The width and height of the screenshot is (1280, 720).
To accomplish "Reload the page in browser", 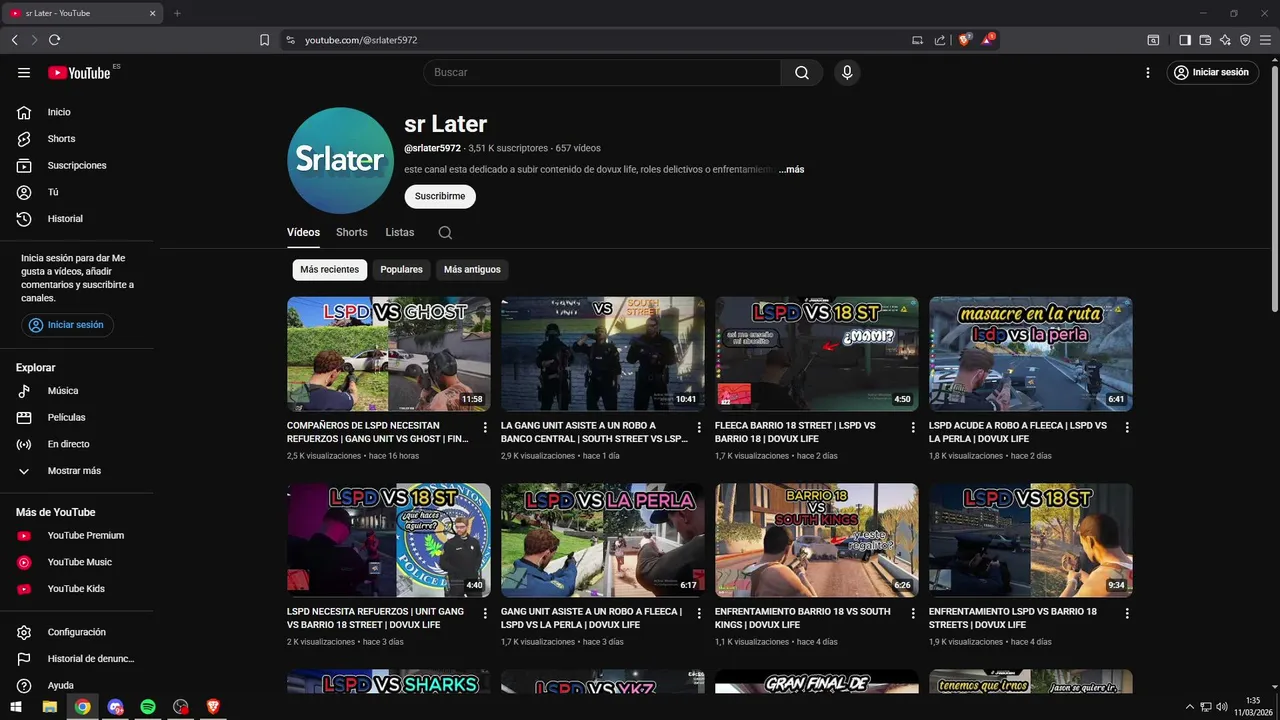I will point(54,40).
